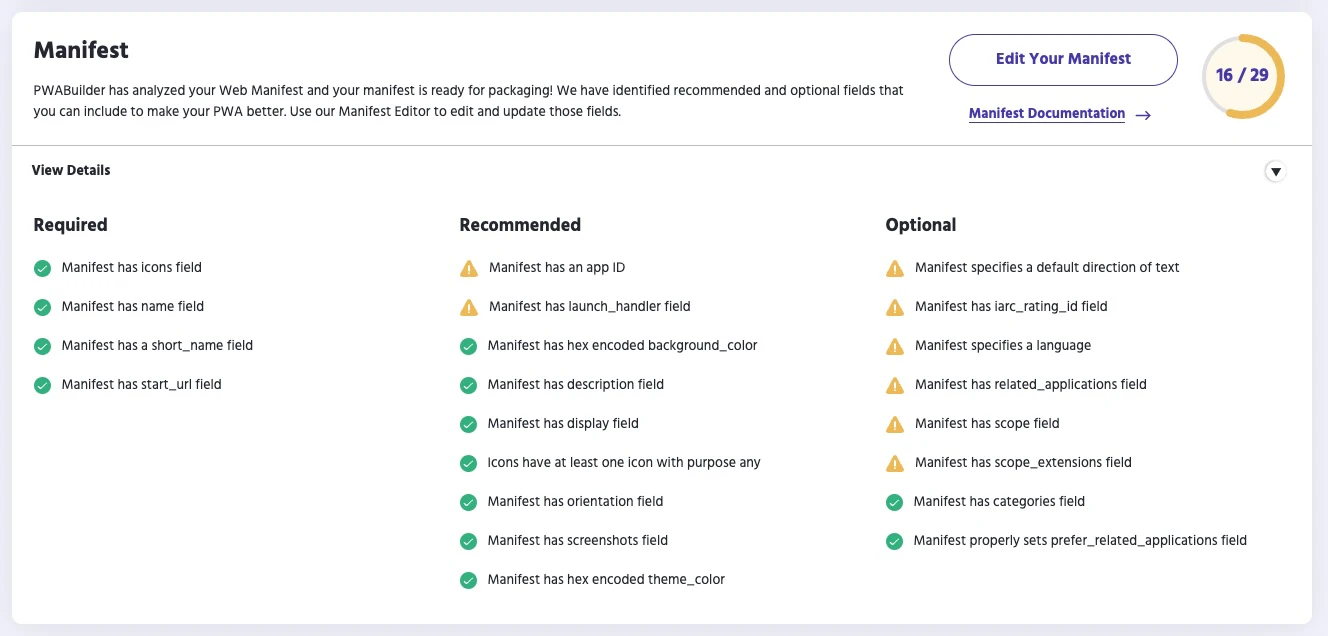This screenshot has height=636, width=1328.
Task: Click warning icon beside default text direction
Action: [x=895, y=268]
